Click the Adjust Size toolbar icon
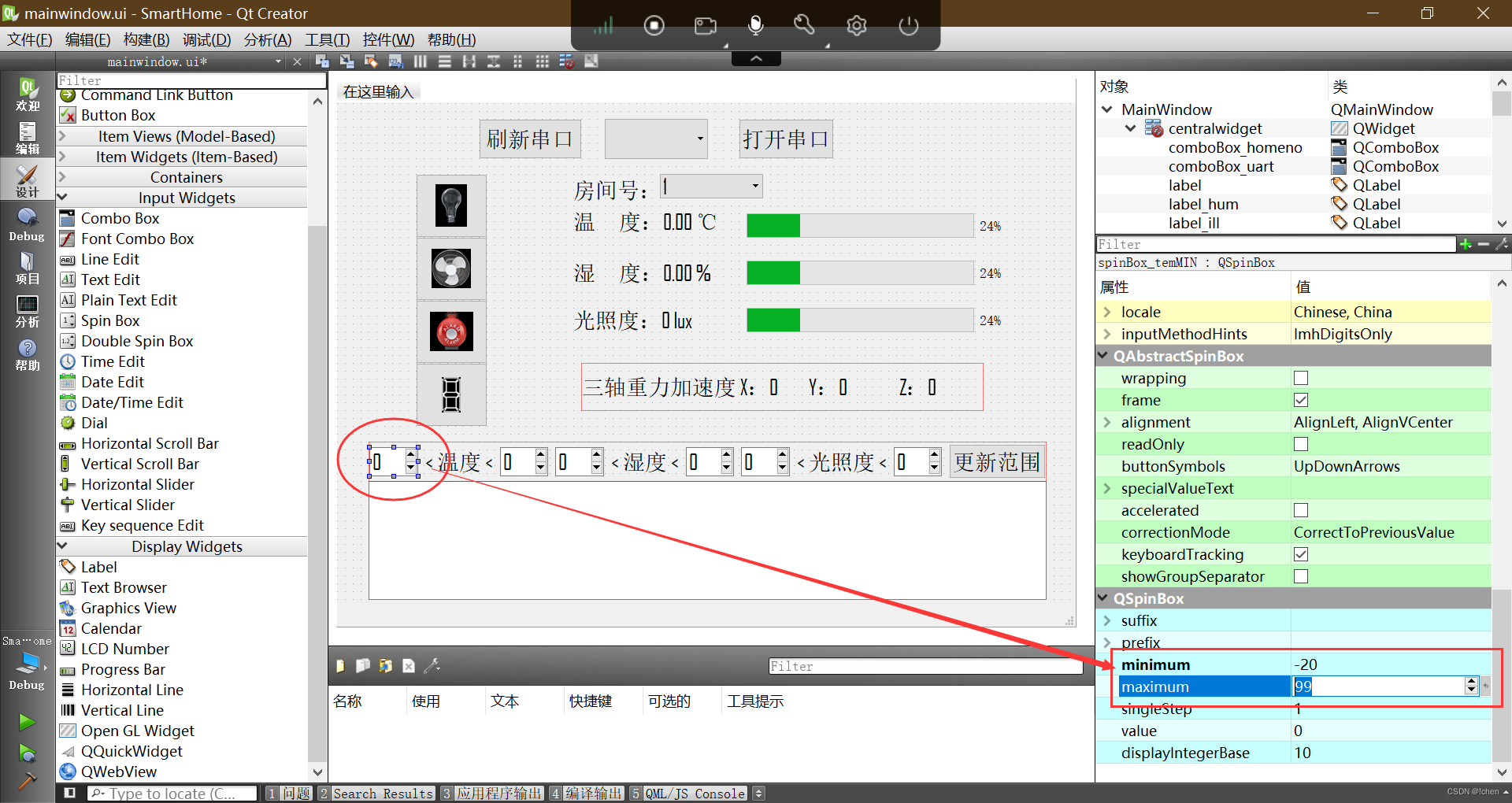 click(x=591, y=61)
